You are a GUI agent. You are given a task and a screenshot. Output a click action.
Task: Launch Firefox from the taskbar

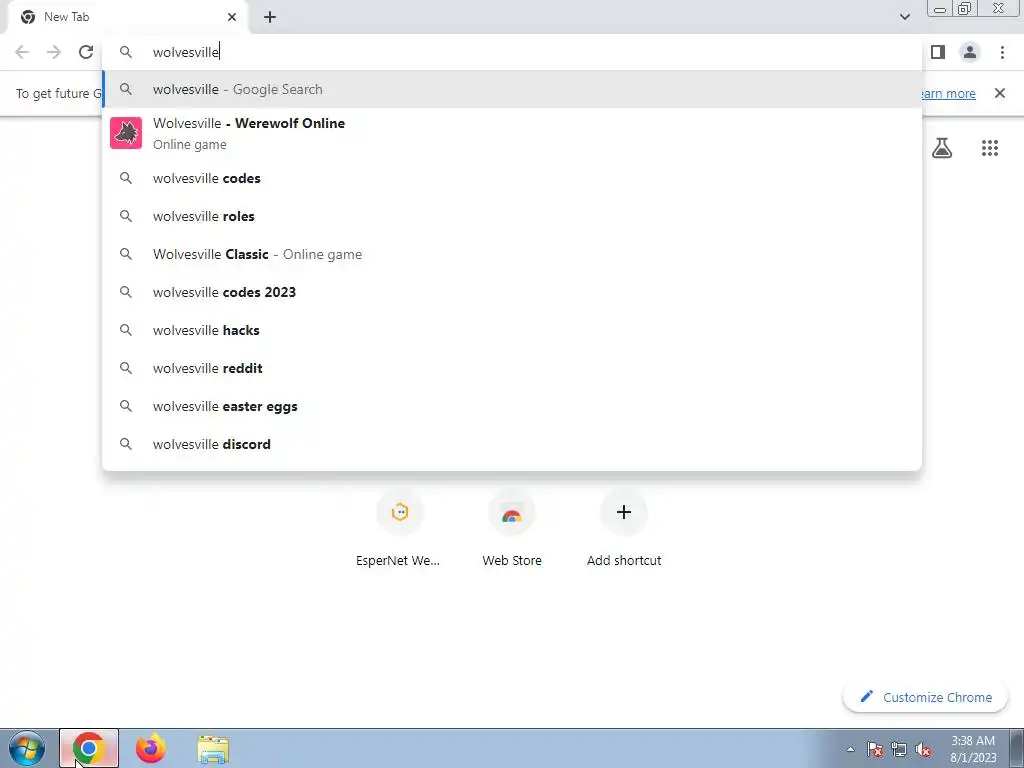150,748
